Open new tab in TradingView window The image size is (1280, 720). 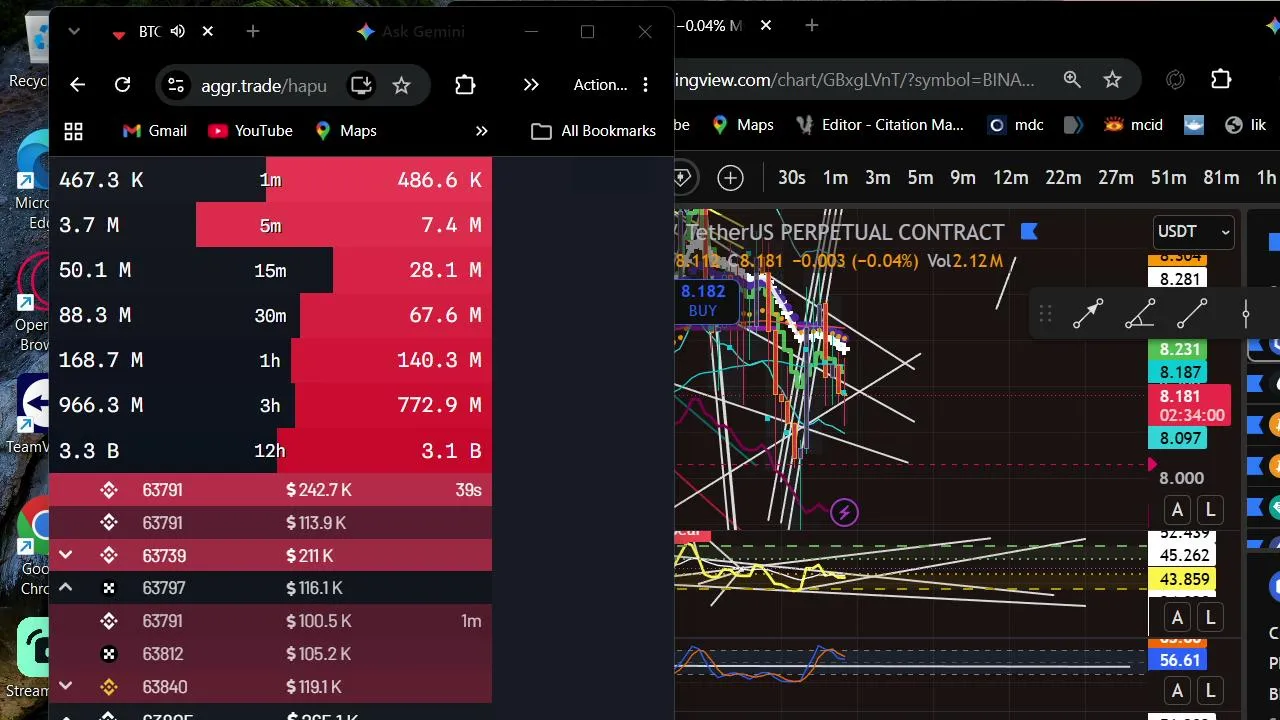(x=812, y=26)
